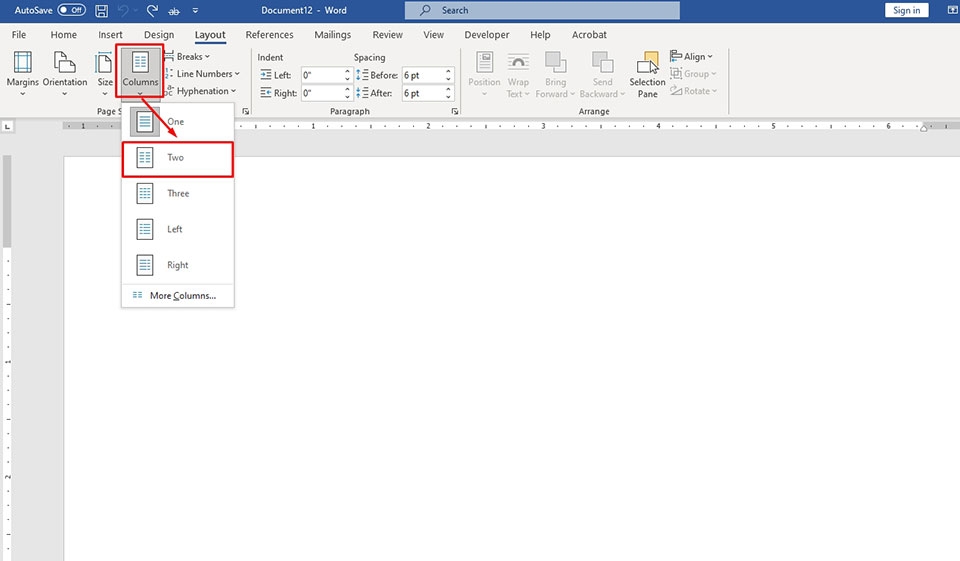Switch to the References tab
Screen dimensions: 960x561
(269, 35)
